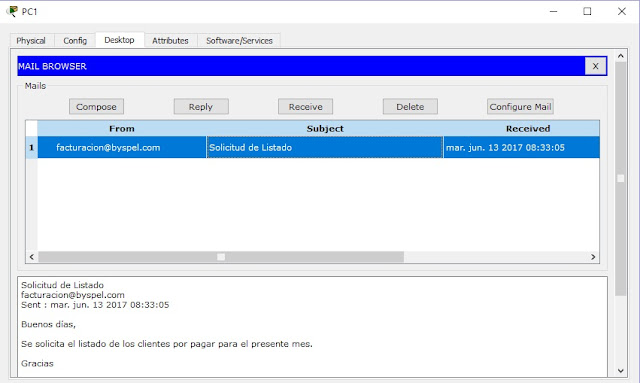
Task: Click the mail list horizontal scrollbar thumb
Action: click(221, 257)
